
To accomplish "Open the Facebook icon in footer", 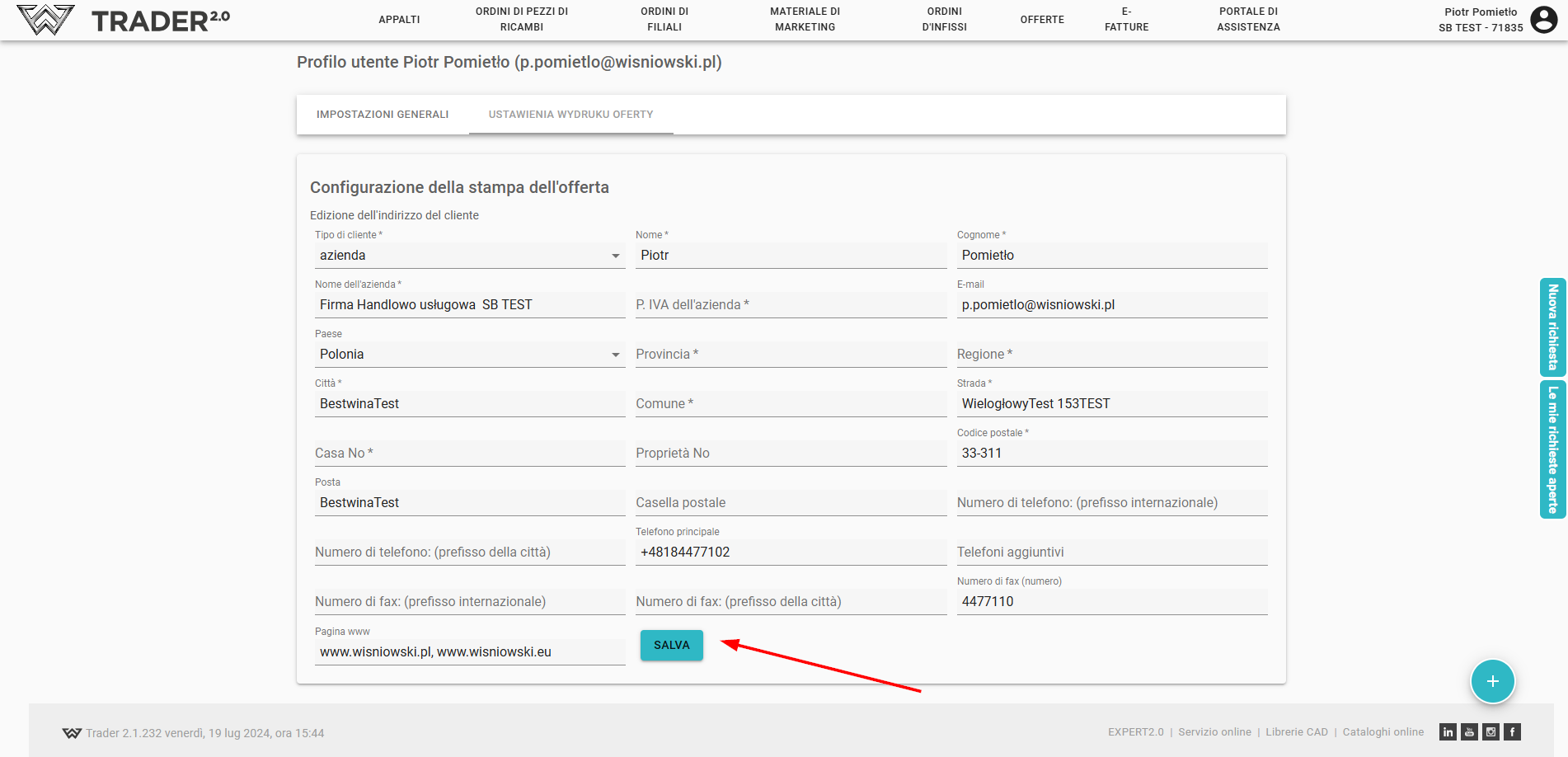I will coord(1512,732).
